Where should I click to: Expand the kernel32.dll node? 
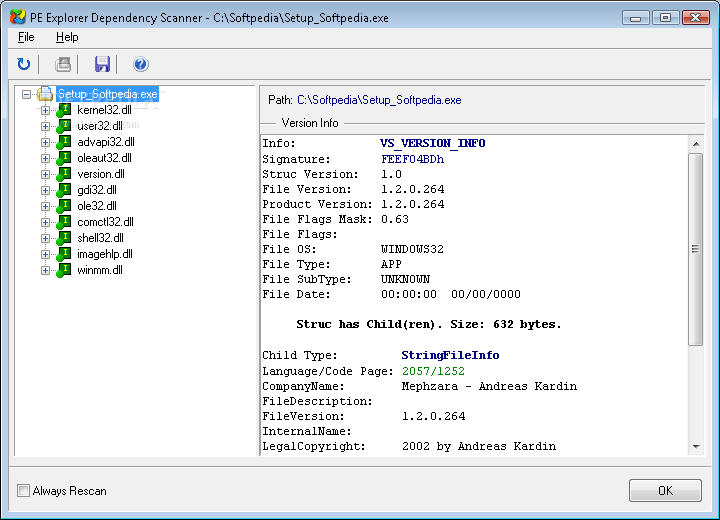point(45,110)
